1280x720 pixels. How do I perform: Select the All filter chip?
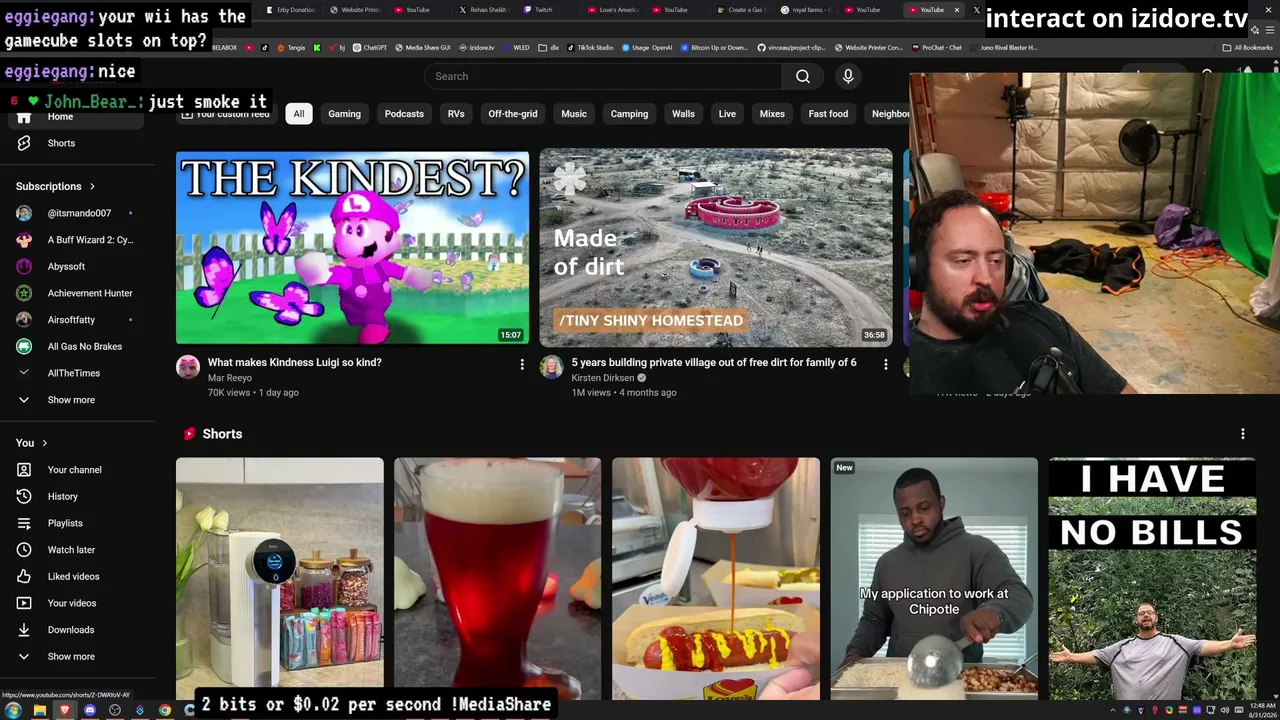(298, 114)
